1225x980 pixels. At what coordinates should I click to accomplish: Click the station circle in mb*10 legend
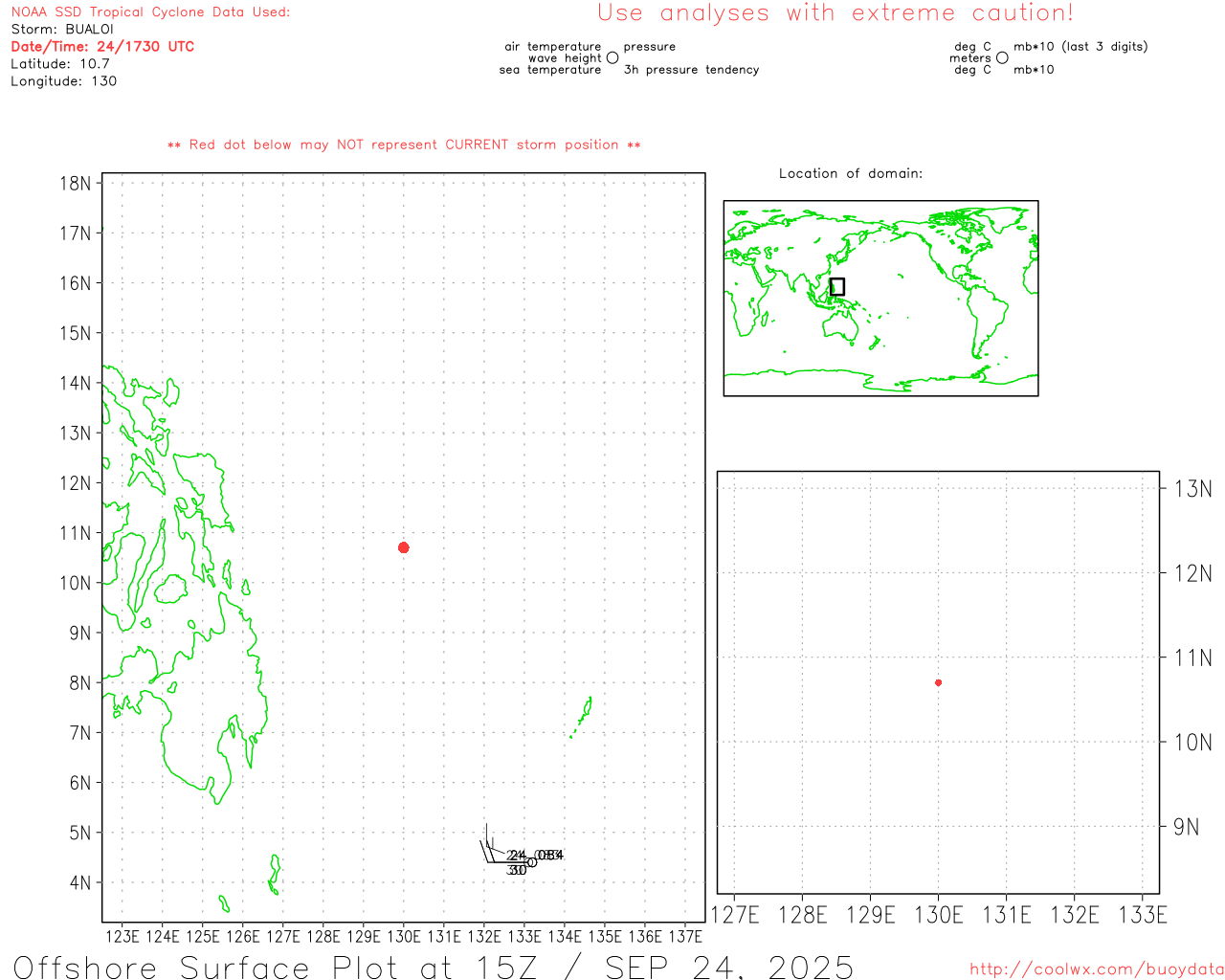1002,58
